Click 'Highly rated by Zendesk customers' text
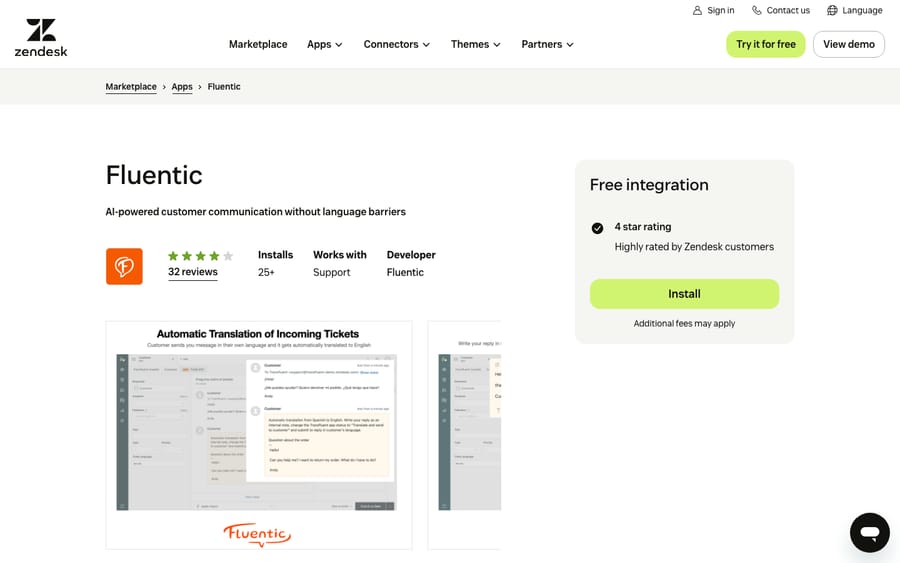This screenshot has height=563, width=900. (x=694, y=247)
